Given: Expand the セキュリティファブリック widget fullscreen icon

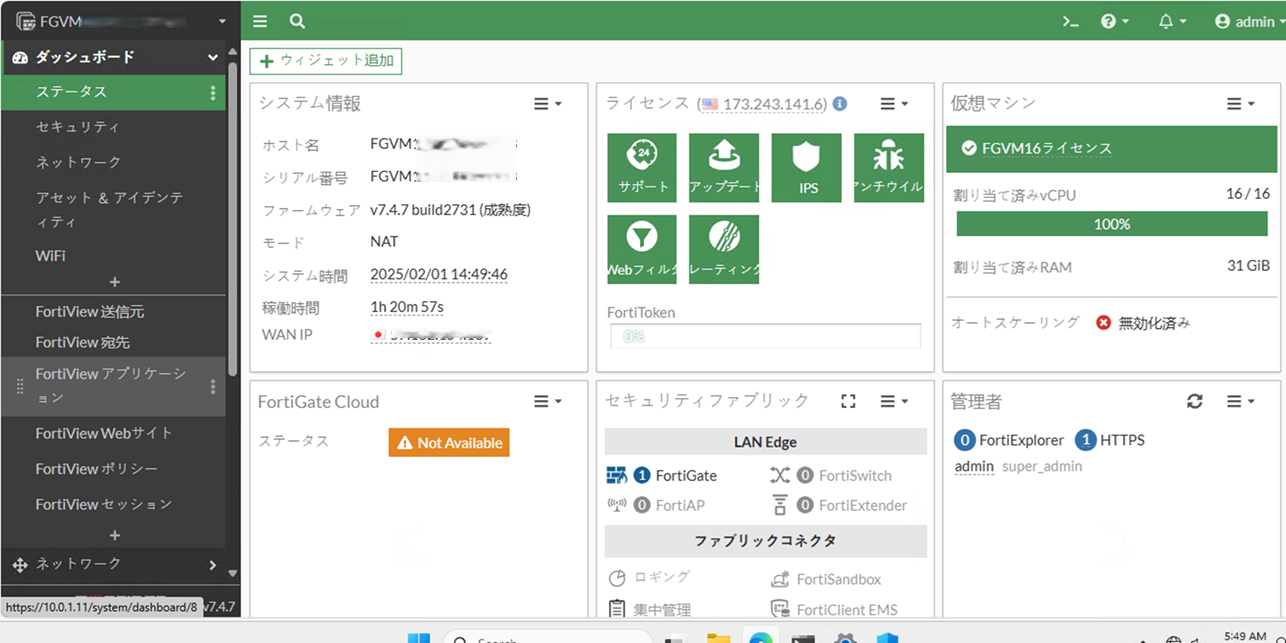Looking at the screenshot, I should point(848,401).
